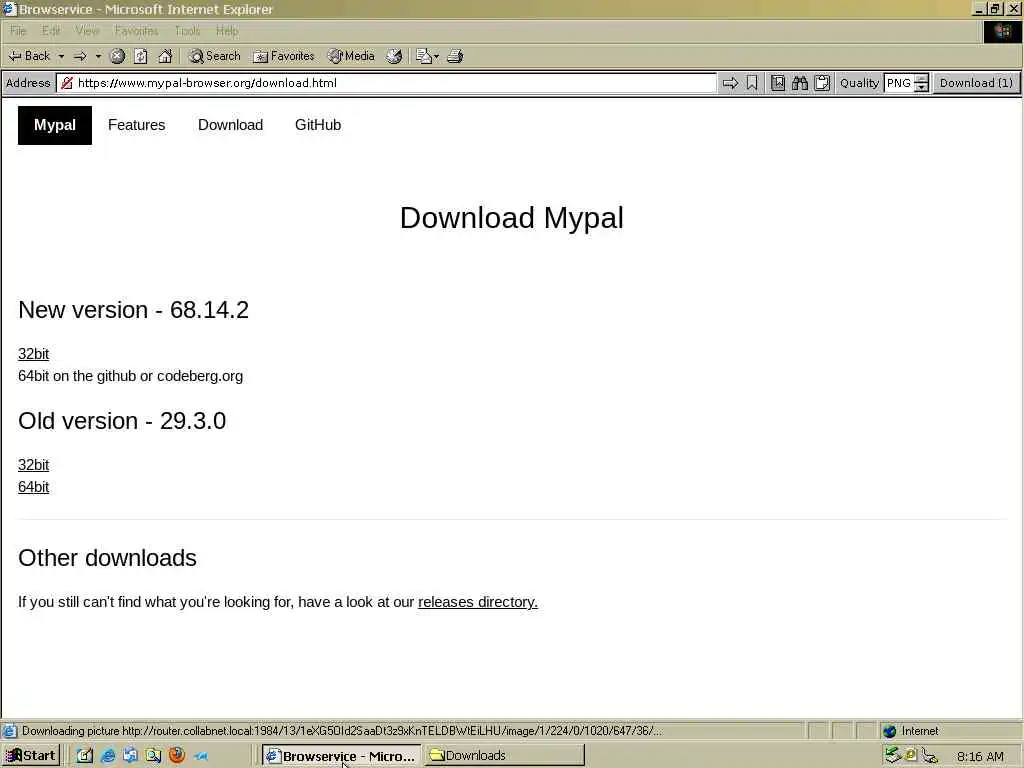This screenshot has width=1024, height=768.
Task: Click the bookmarks page icon left of binoculars
Action: click(778, 83)
